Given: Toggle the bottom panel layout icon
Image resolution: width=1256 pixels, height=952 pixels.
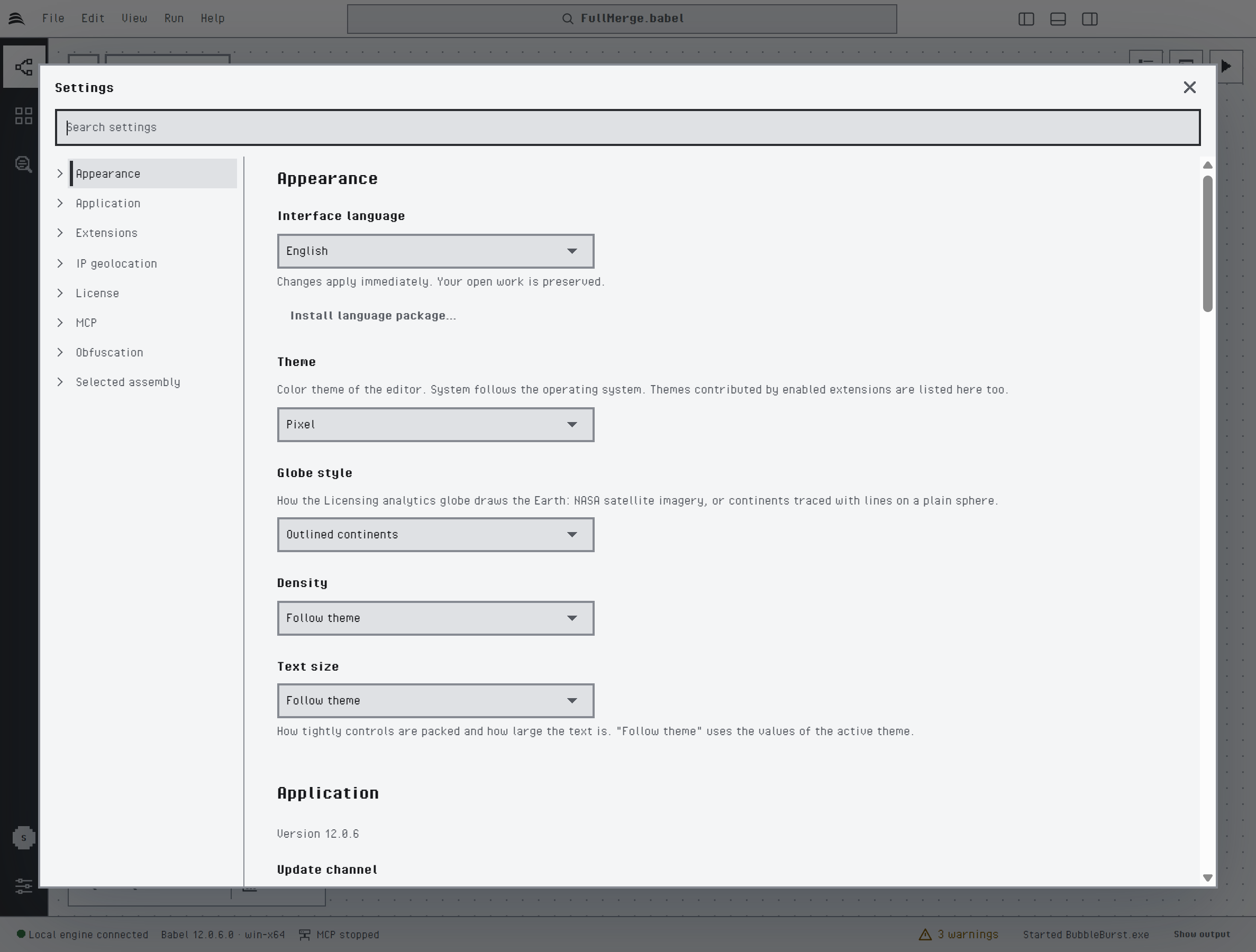Looking at the screenshot, I should point(1058,19).
